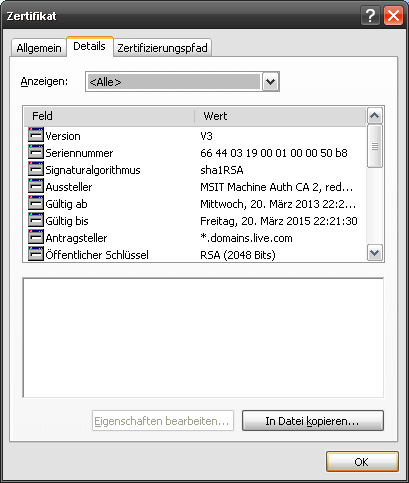409x483 pixels.
Task: Select the Antragsteller row label
Action: (76, 238)
